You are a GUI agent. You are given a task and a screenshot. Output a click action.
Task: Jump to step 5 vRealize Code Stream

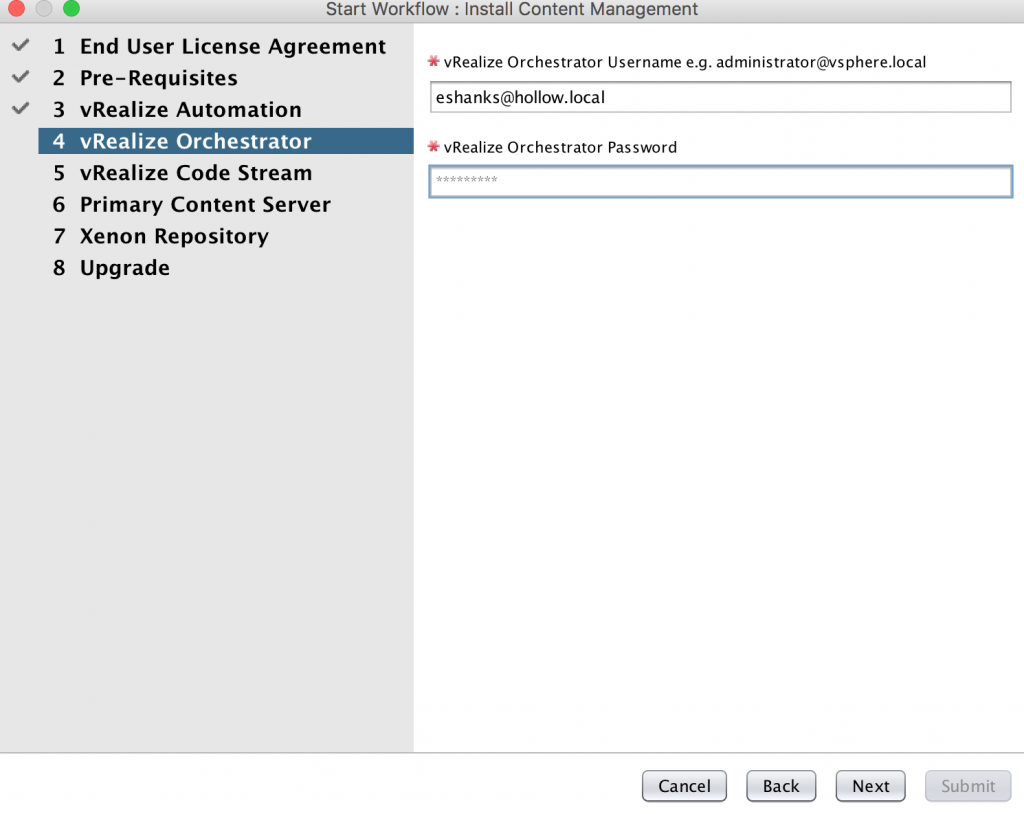point(195,173)
